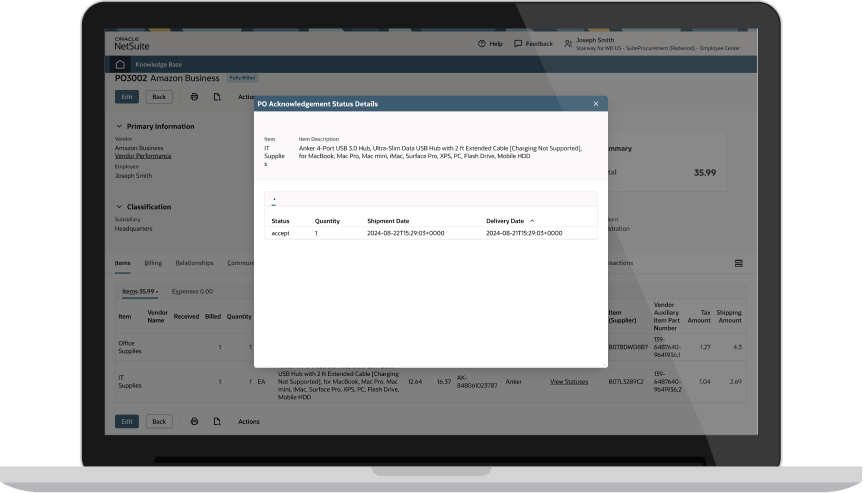863x493 pixels.
Task: Click the Received column header
Action: pyautogui.click(x=186, y=316)
